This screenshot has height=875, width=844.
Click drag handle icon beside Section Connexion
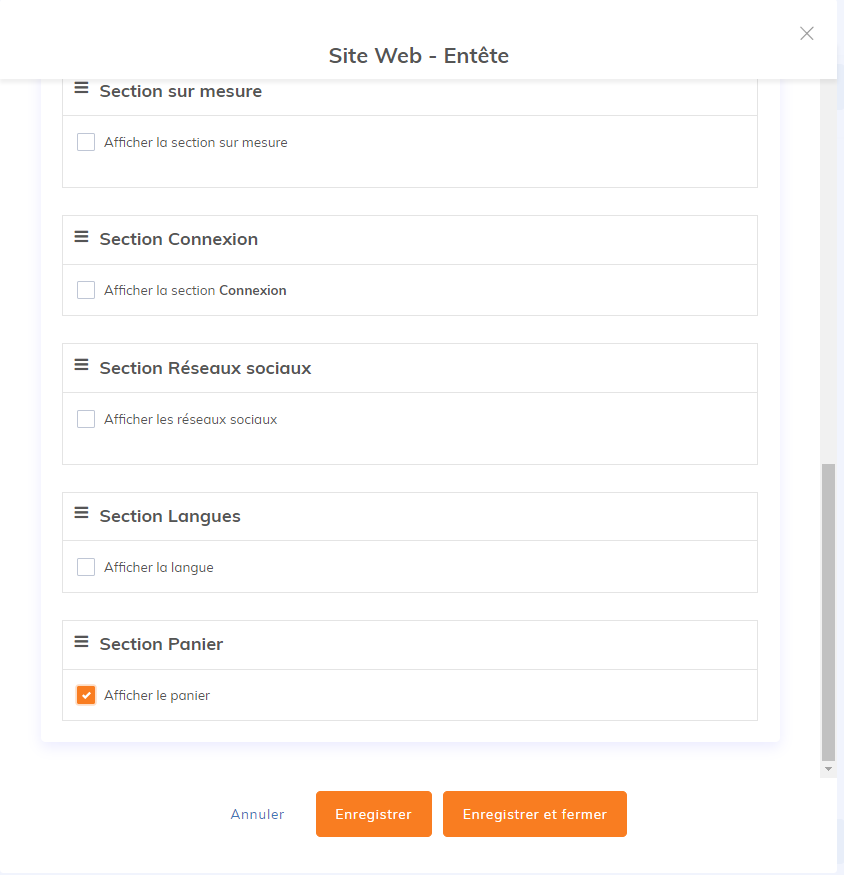tap(81, 237)
